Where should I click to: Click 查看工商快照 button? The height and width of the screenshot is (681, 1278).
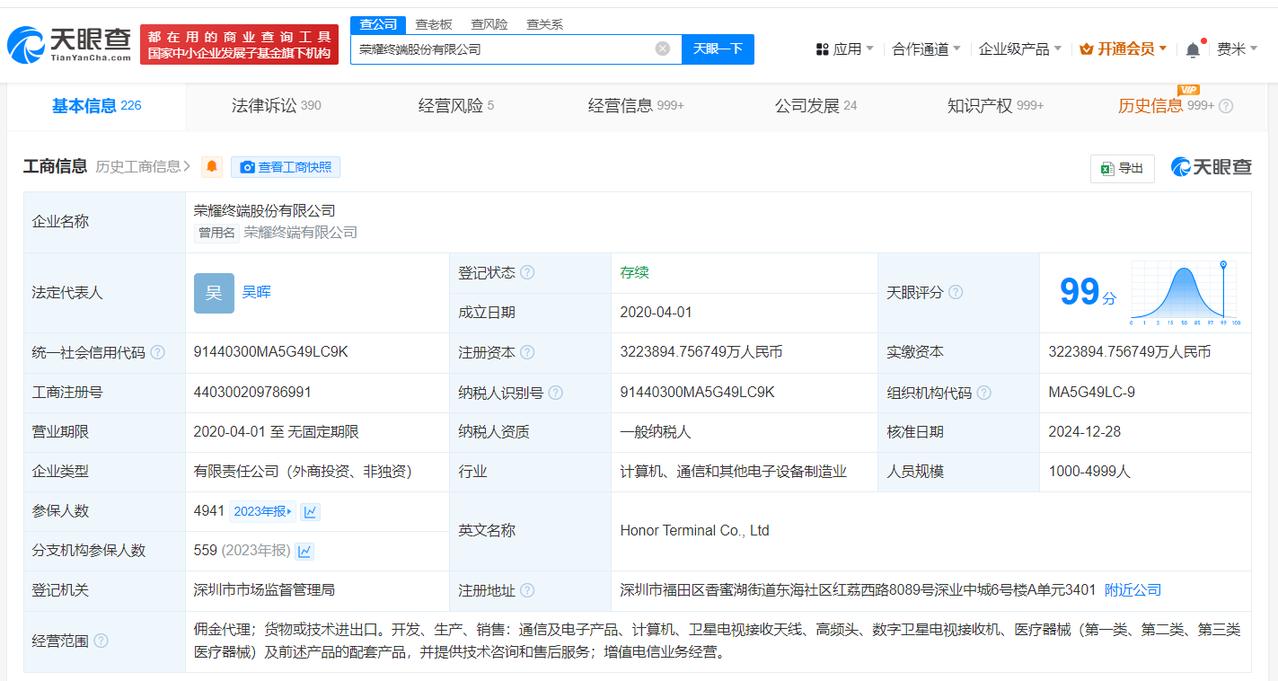[286, 167]
